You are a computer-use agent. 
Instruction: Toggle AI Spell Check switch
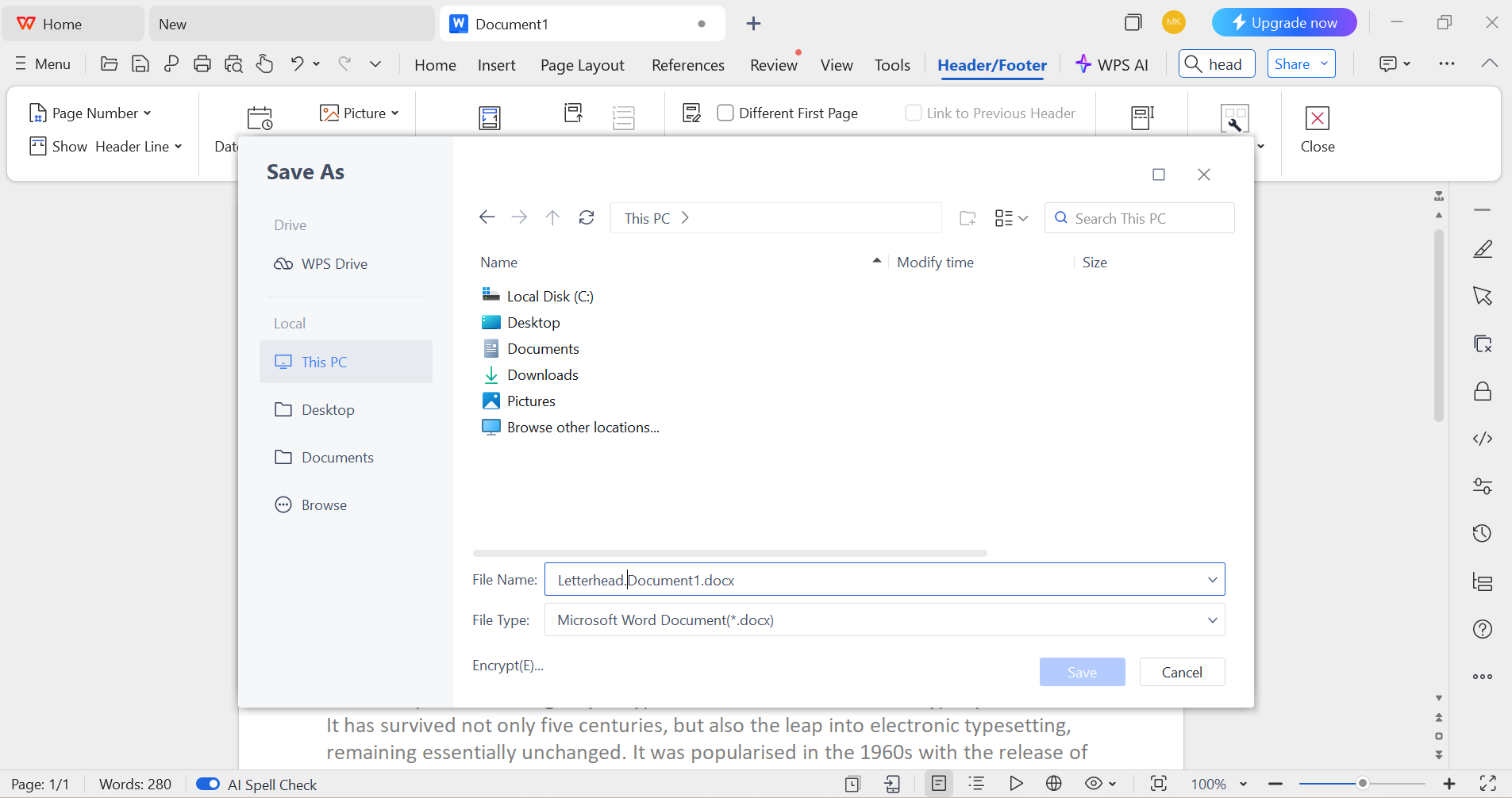click(x=208, y=785)
